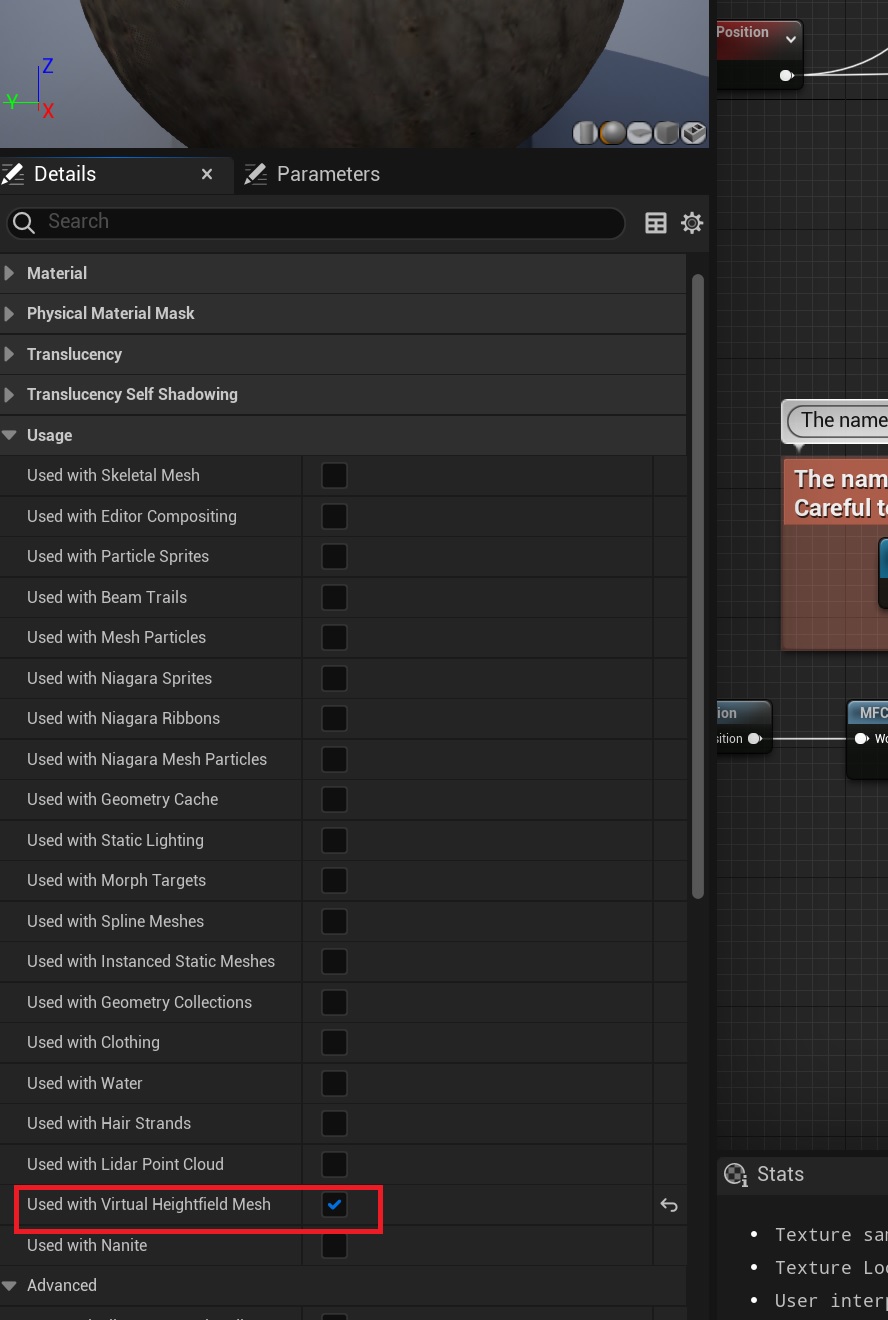Close the Details tab
This screenshot has height=1320, width=888.
pyautogui.click(x=207, y=174)
